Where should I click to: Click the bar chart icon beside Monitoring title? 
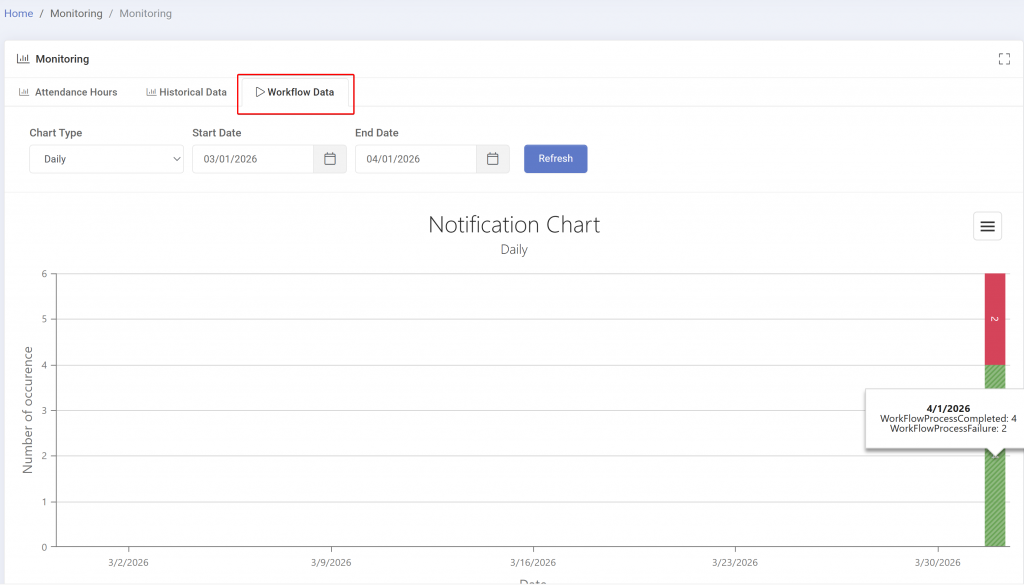[23, 59]
